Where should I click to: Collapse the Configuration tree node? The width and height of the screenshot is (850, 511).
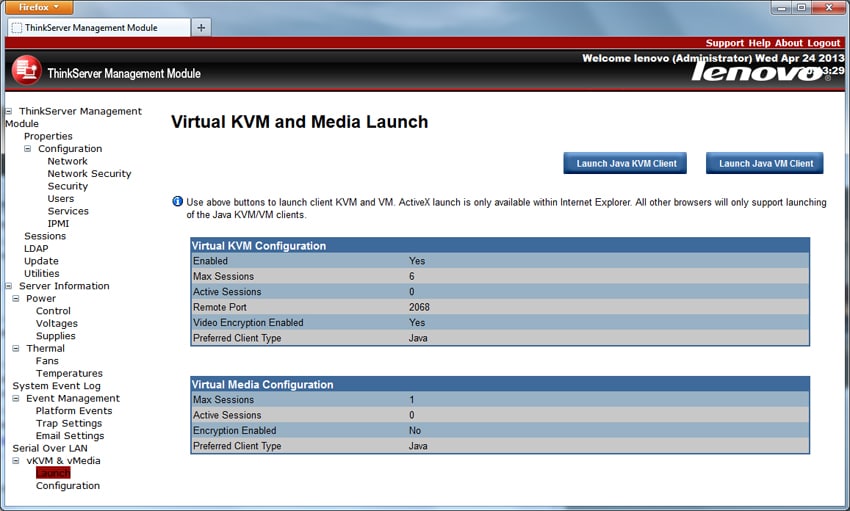click(x=28, y=148)
